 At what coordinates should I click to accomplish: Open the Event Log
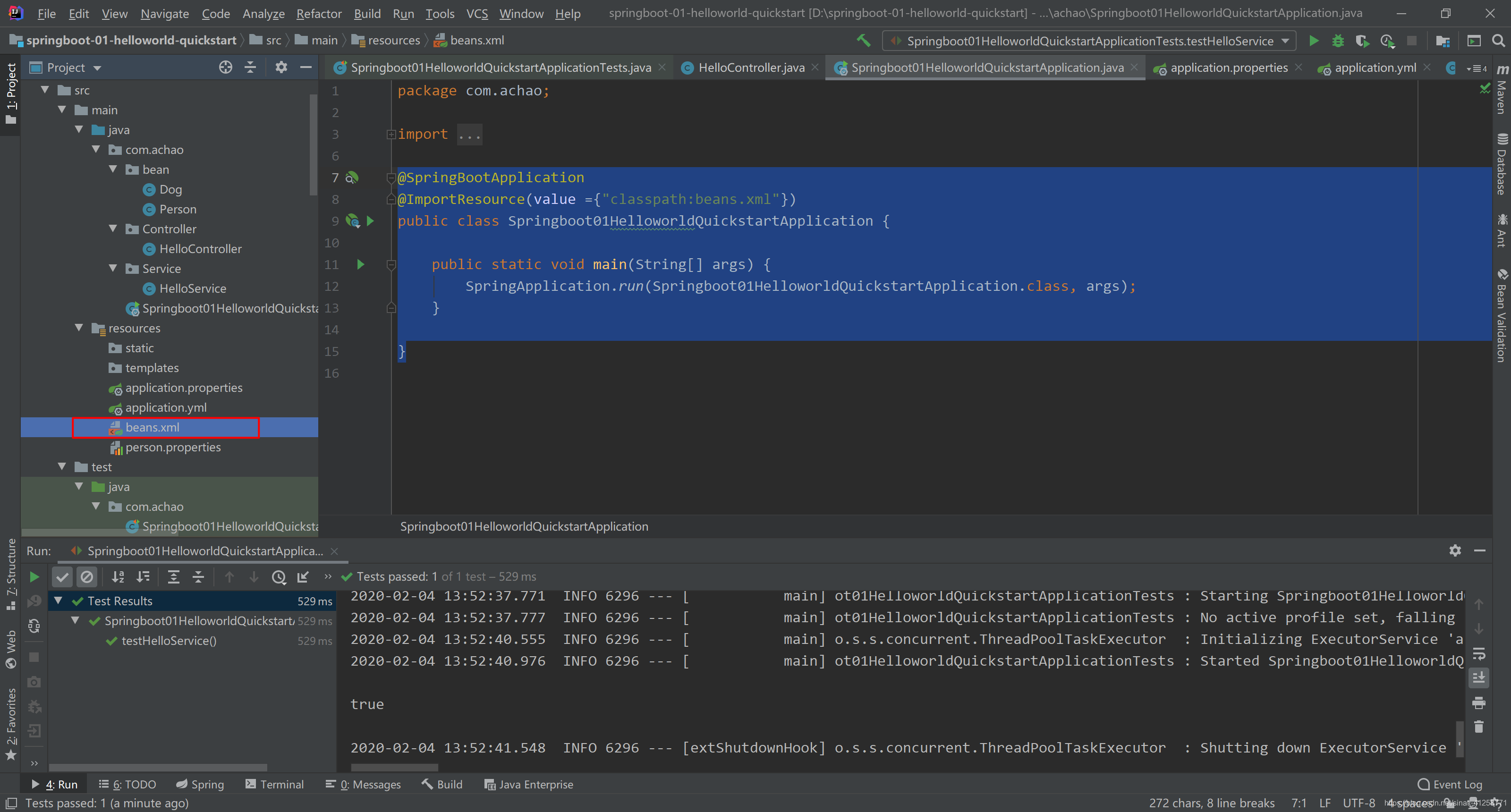click(x=1450, y=785)
